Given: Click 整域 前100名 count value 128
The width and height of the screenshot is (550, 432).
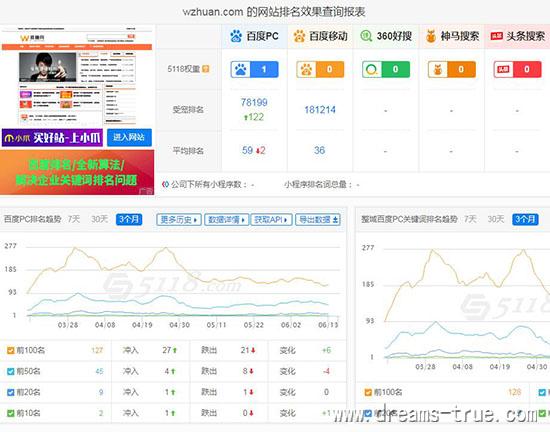Looking at the screenshot, I should click(515, 392).
